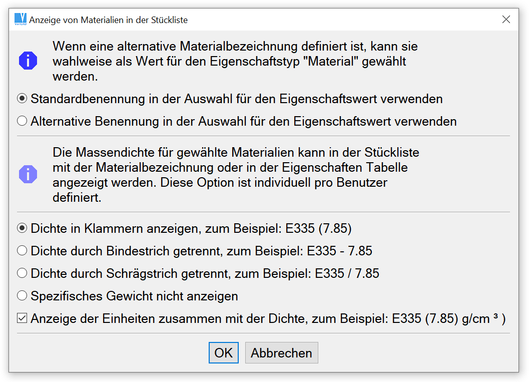Image resolution: width=529 pixels, height=382 pixels.
Task: Click the 'E335 (7.85) g/cm³' example text
Action: [449, 318]
